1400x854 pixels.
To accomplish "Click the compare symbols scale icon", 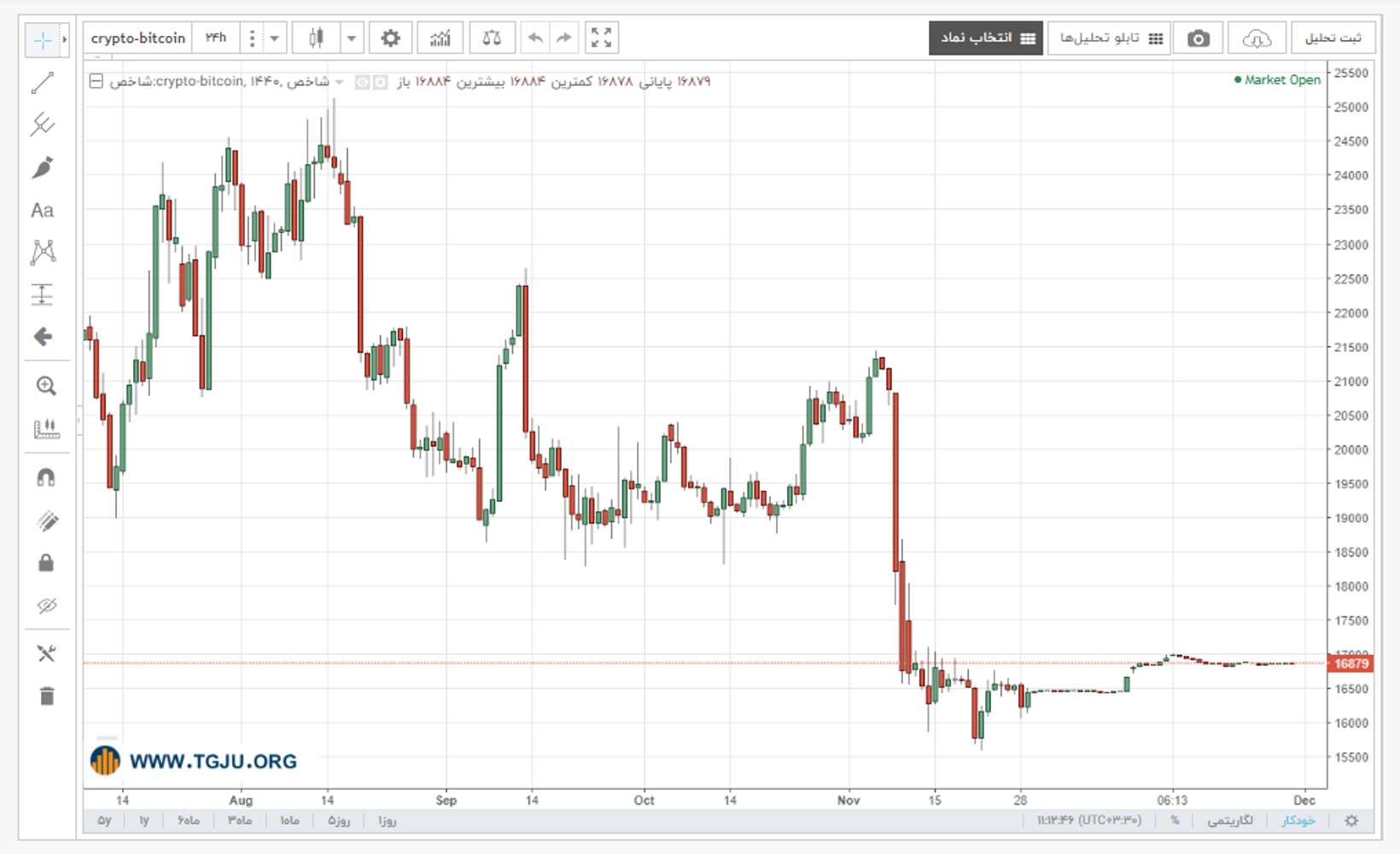I will point(492,38).
